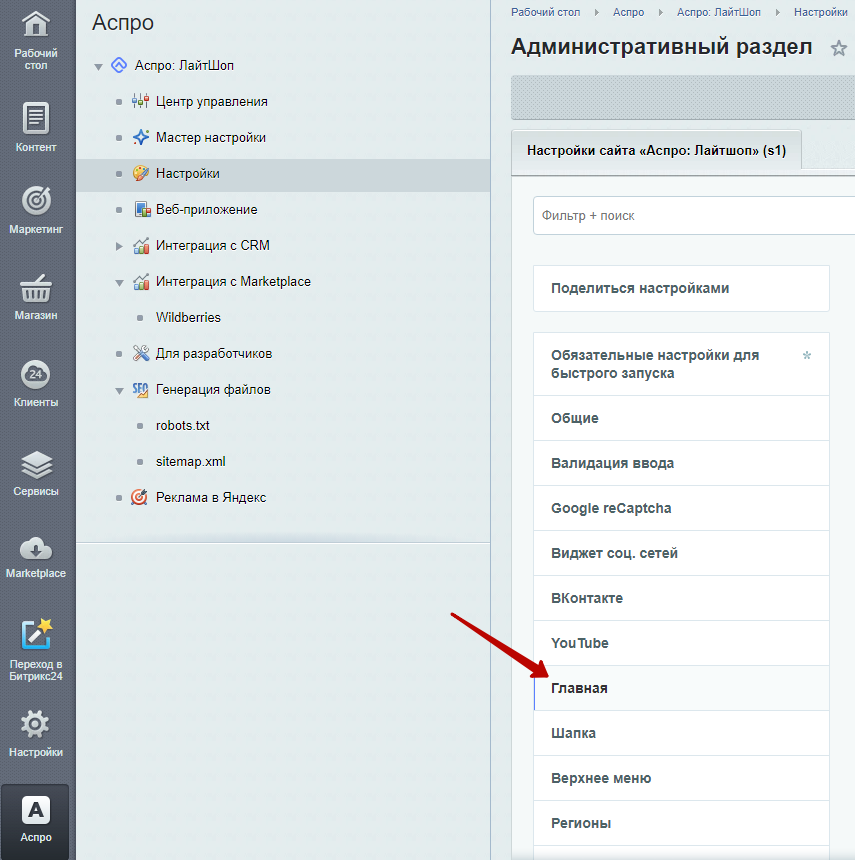Open Верхнее меню settings section
Viewport: 855px width, 860px height.
(x=681, y=778)
